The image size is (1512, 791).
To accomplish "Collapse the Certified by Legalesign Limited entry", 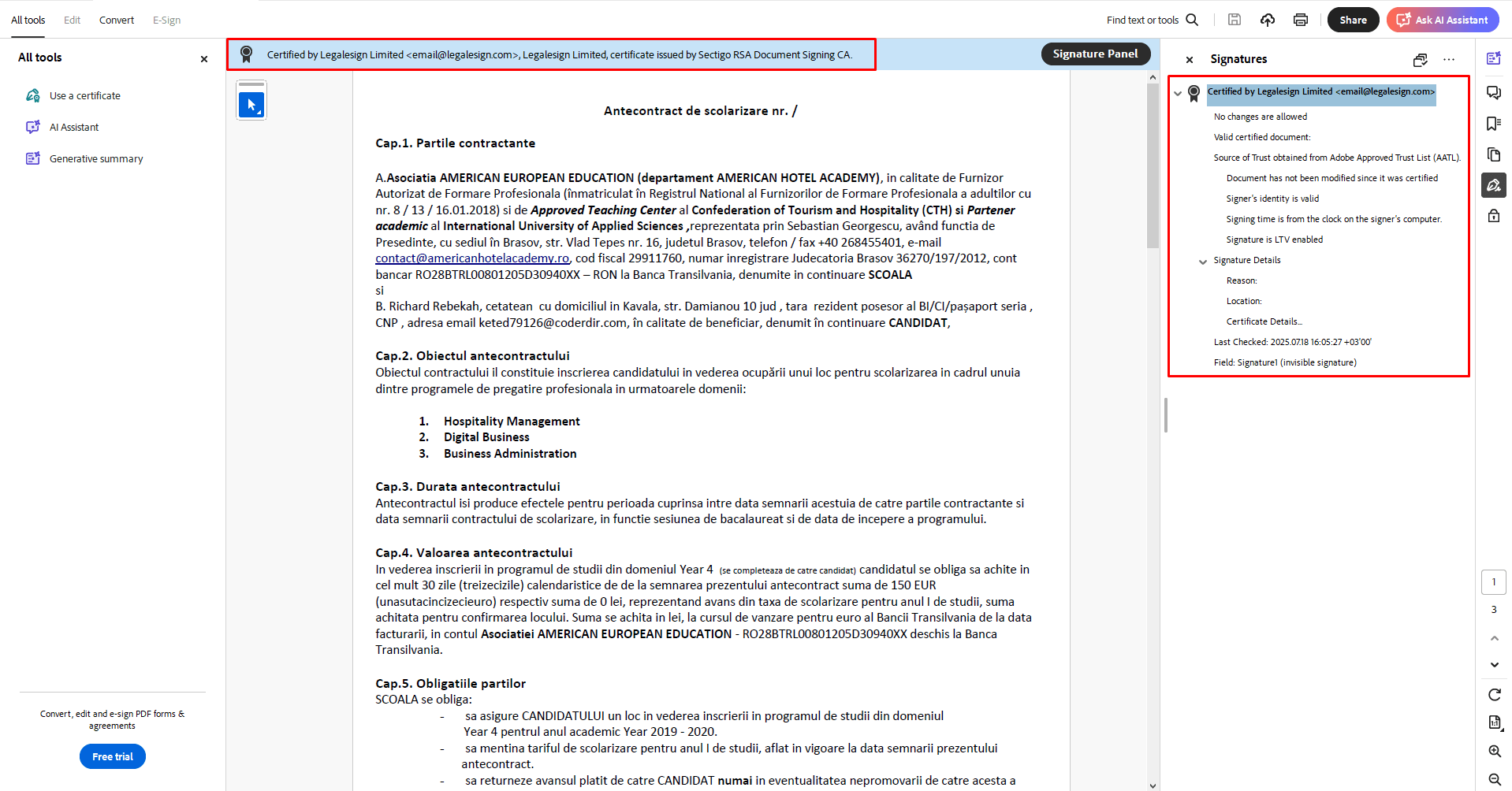I will tap(1178, 93).
